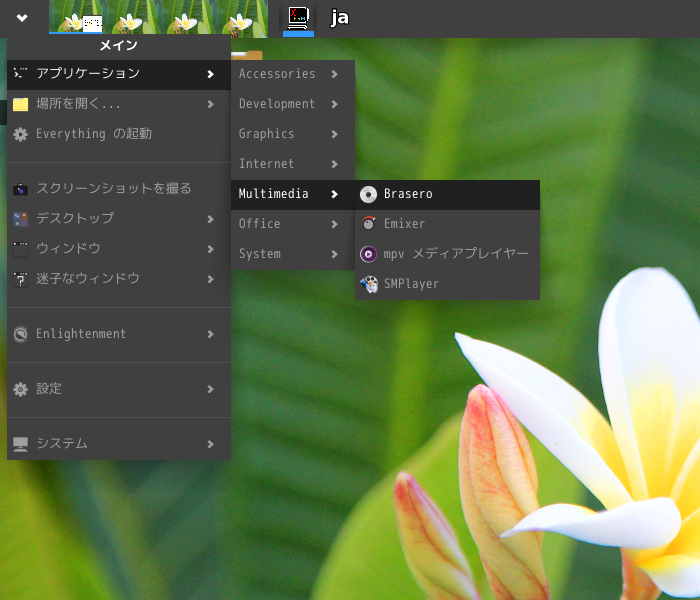Viewport: 700px width, 600px height.
Task: Open the デスクトップ submenu
Action: click(119, 219)
